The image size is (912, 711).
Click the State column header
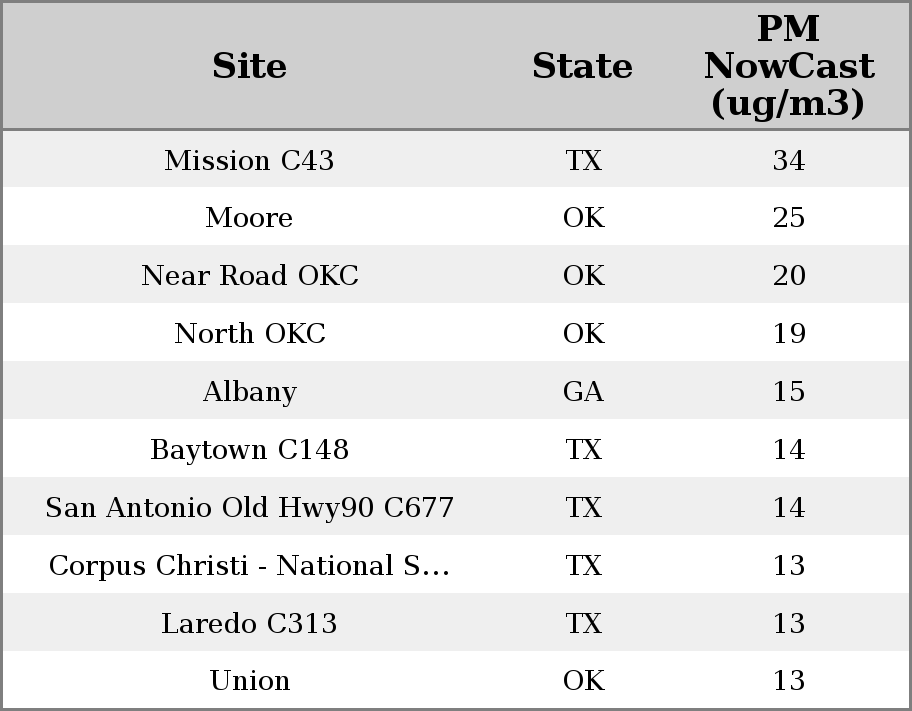tap(582, 66)
